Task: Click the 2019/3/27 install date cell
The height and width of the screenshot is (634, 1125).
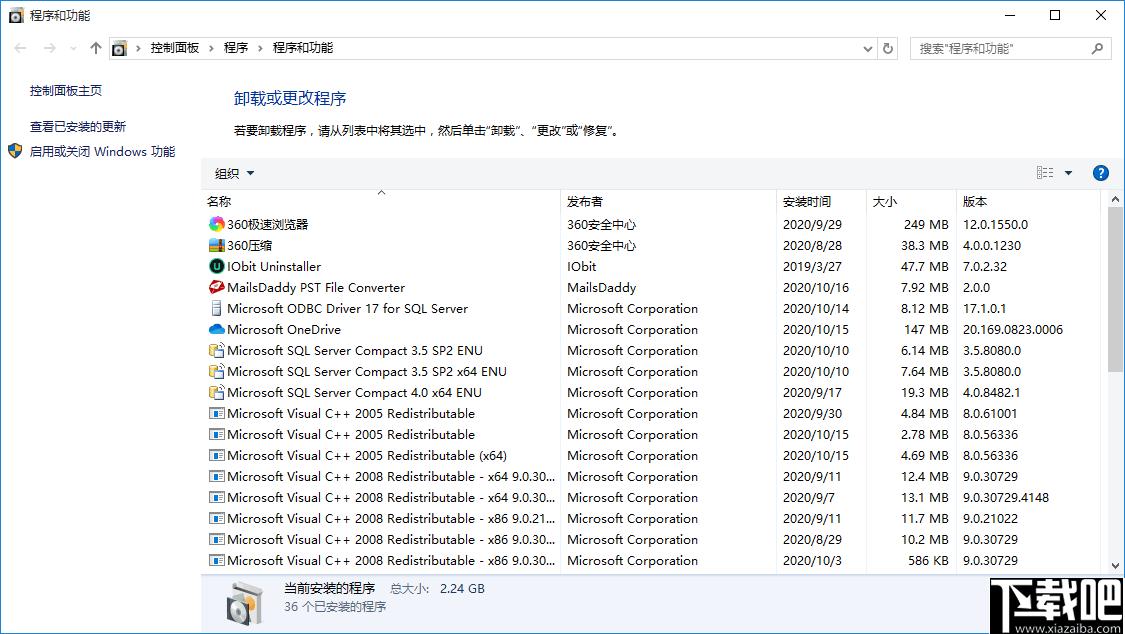Action: click(812, 266)
